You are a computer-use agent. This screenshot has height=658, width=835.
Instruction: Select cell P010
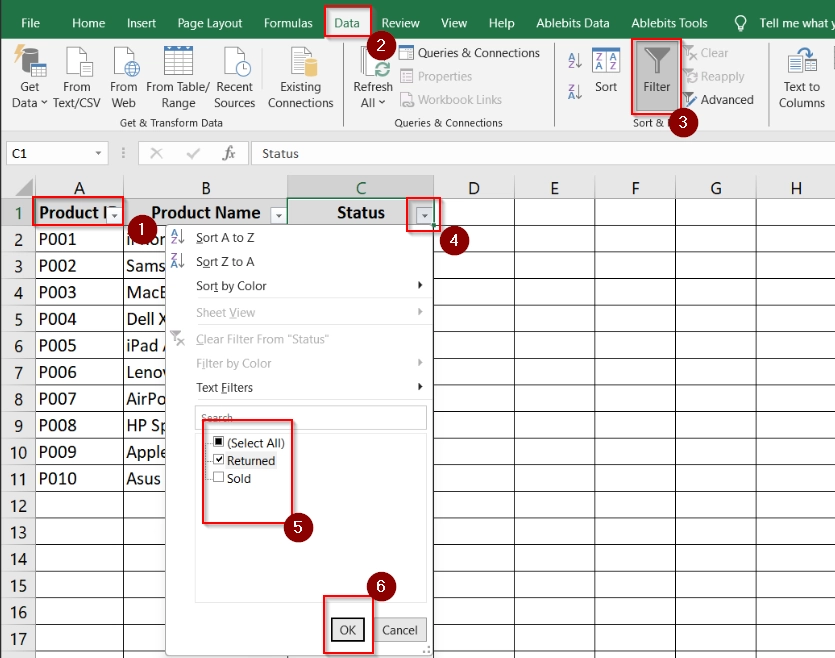79,479
